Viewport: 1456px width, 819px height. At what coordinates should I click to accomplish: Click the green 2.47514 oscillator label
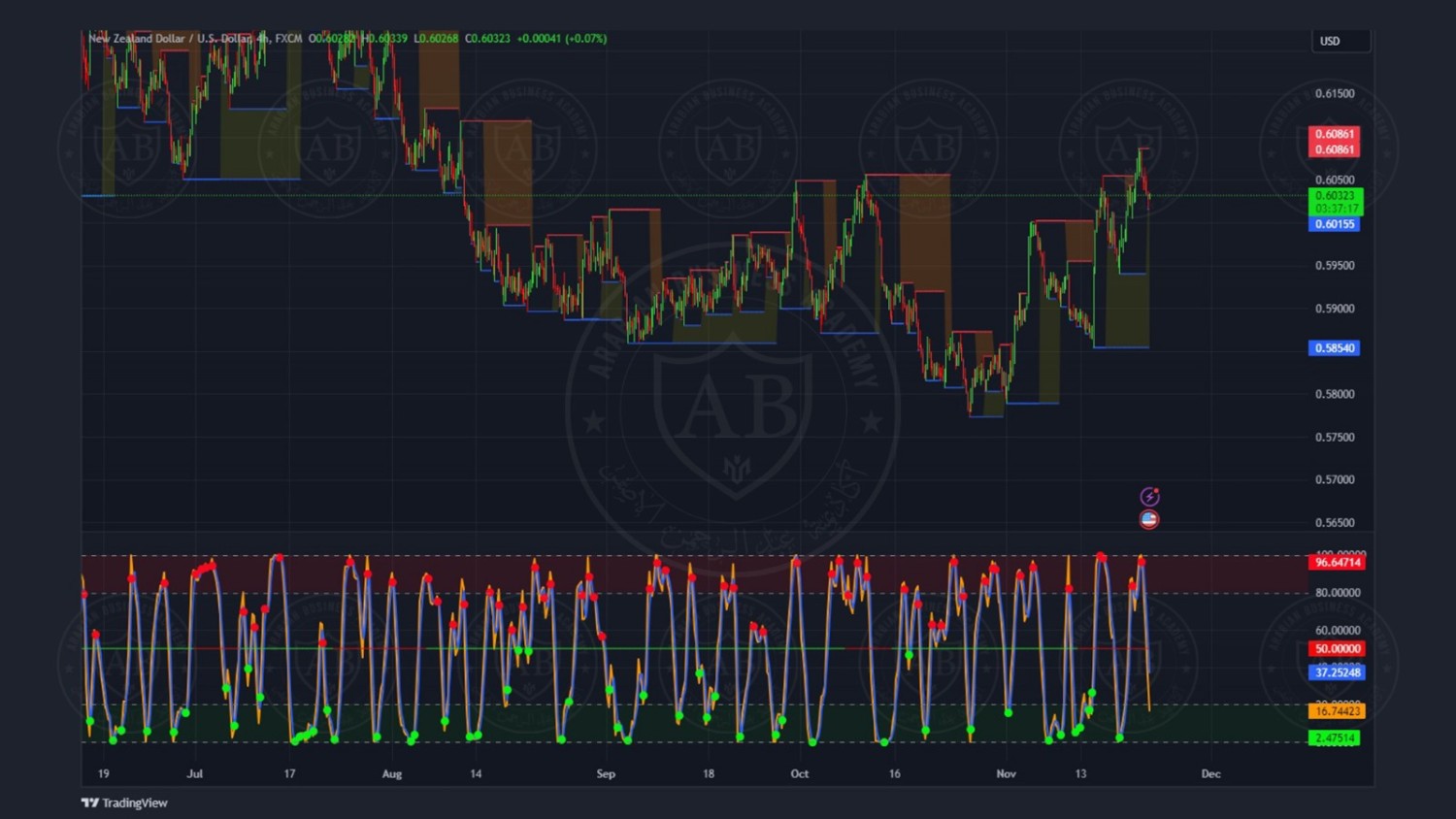pos(1334,738)
